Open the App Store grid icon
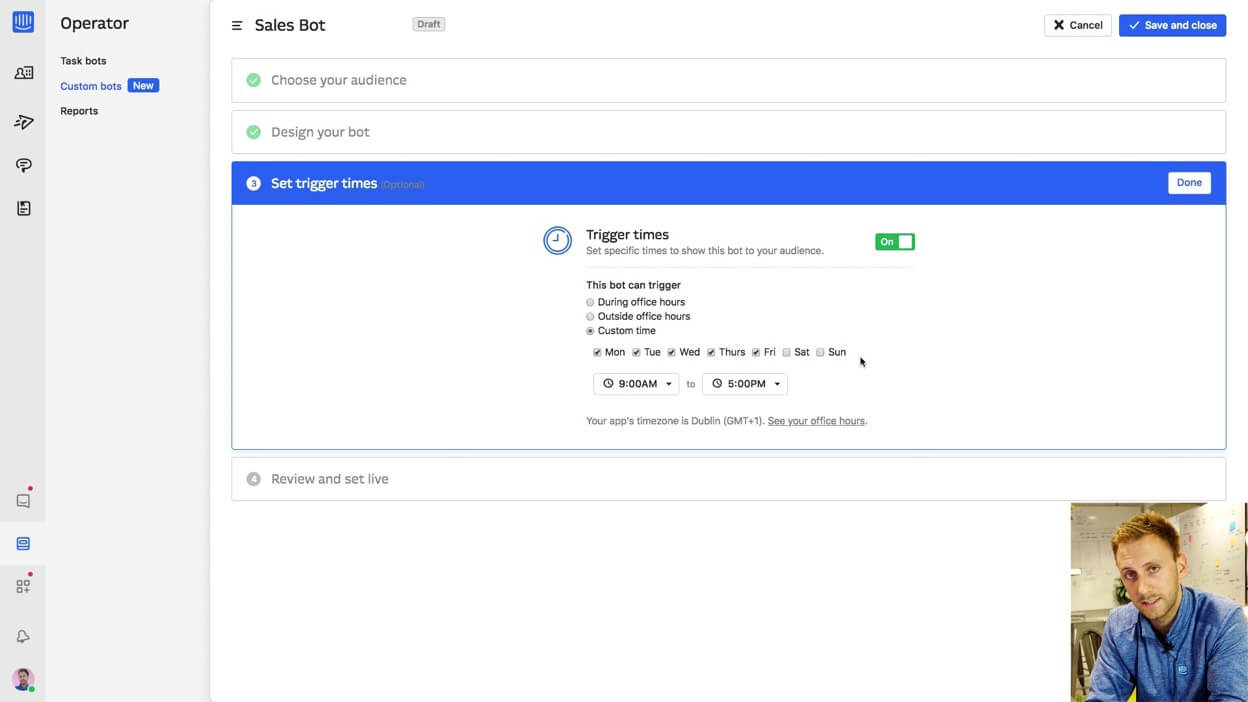Viewport: 1248px width, 702px height. tap(23, 587)
